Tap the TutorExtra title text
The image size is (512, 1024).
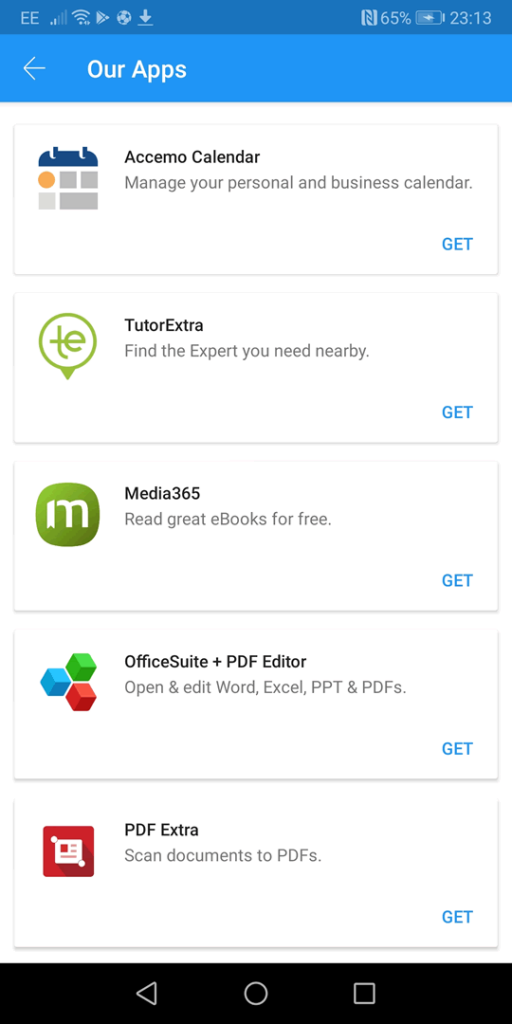(x=164, y=325)
